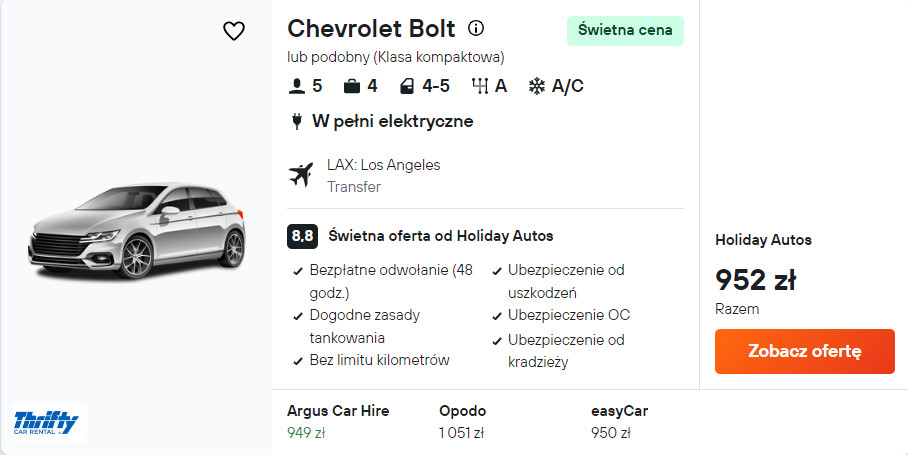
Task: Click the LAX: Los Angeles location text
Action: tap(383, 165)
